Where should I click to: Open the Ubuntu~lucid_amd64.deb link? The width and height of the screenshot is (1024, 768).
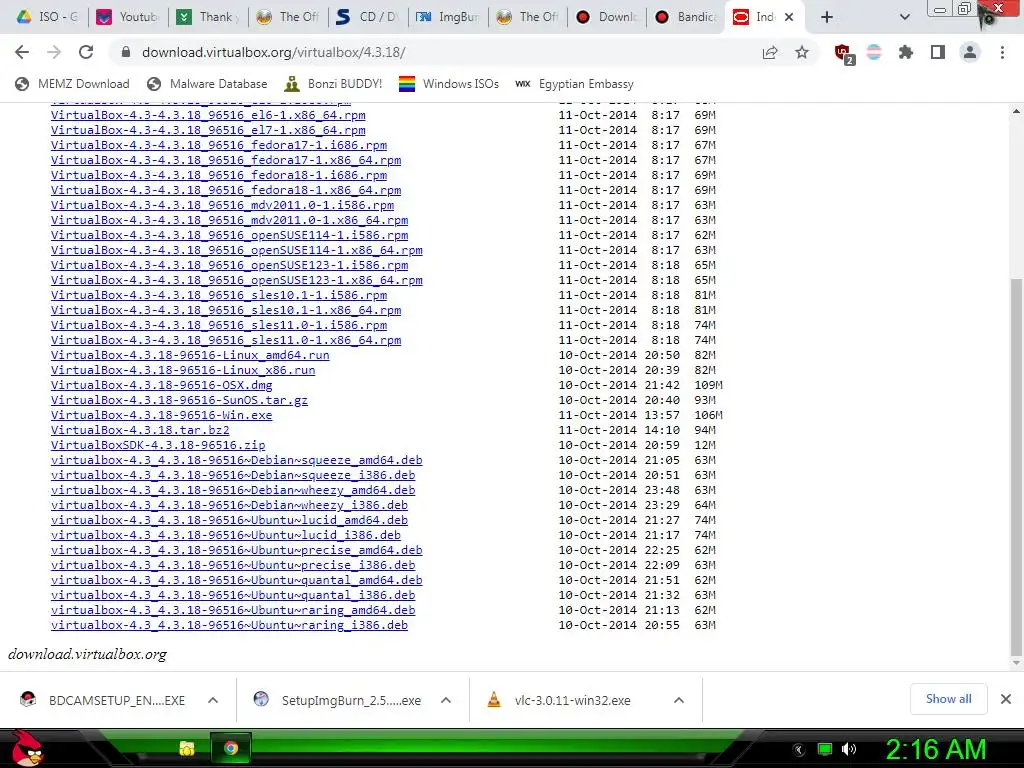click(229, 520)
